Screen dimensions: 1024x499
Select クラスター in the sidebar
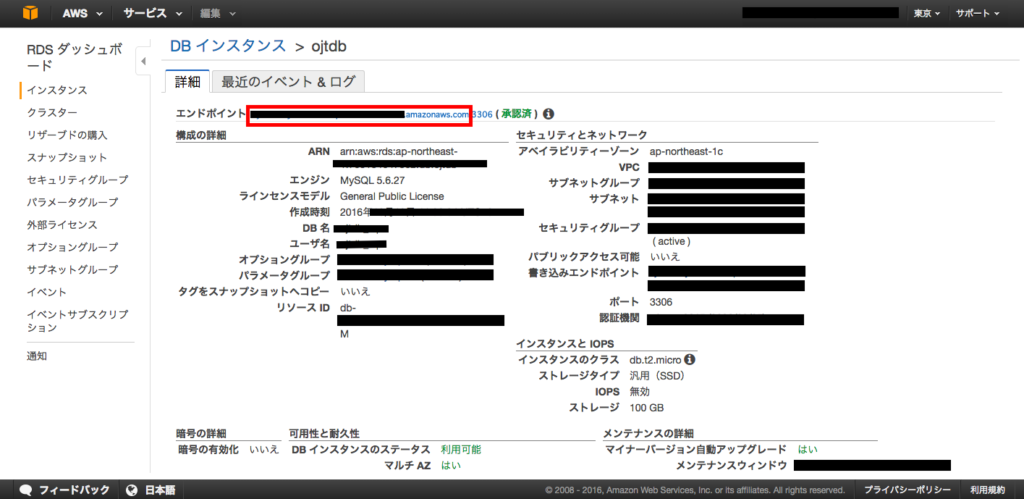(x=52, y=112)
